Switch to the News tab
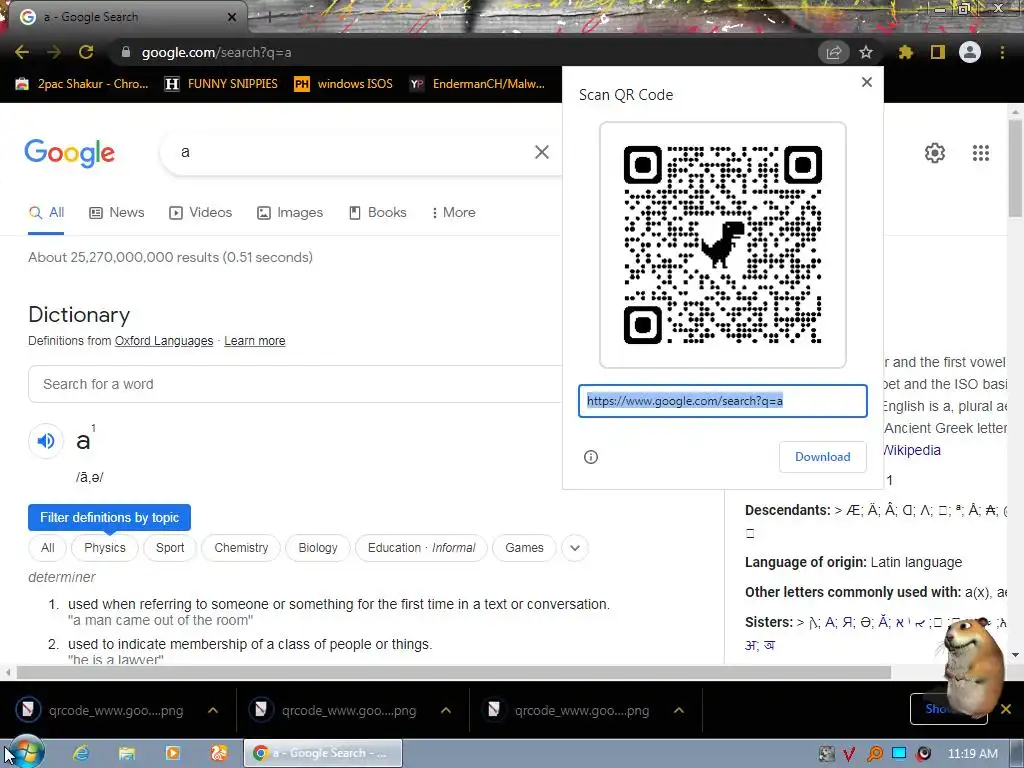This screenshot has width=1024, height=768. pyautogui.click(x=117, y=213)
